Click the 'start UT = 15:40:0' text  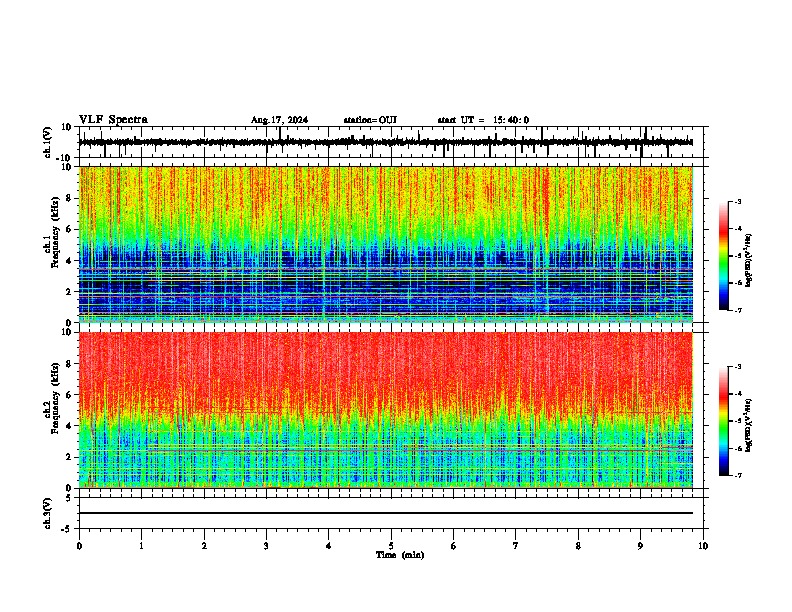pos(483,120)
